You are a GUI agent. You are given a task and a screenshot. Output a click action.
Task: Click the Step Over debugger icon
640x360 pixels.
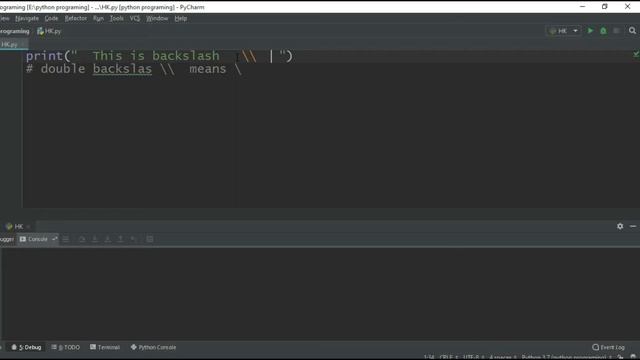(x=82, y=239)
